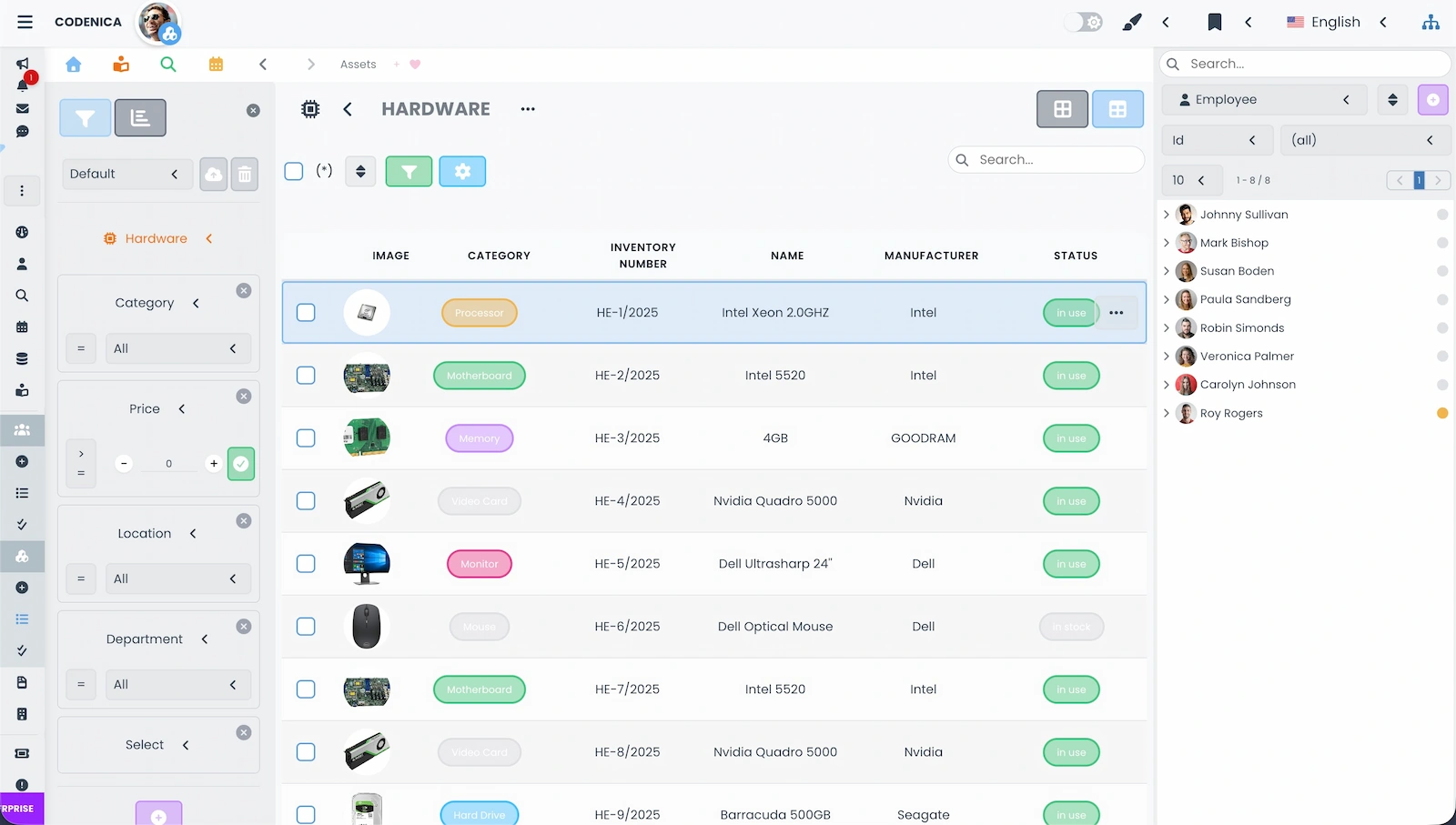Open the bookmarks icon in the top bar
The image size is (1456, 825).
(1214, 22)
